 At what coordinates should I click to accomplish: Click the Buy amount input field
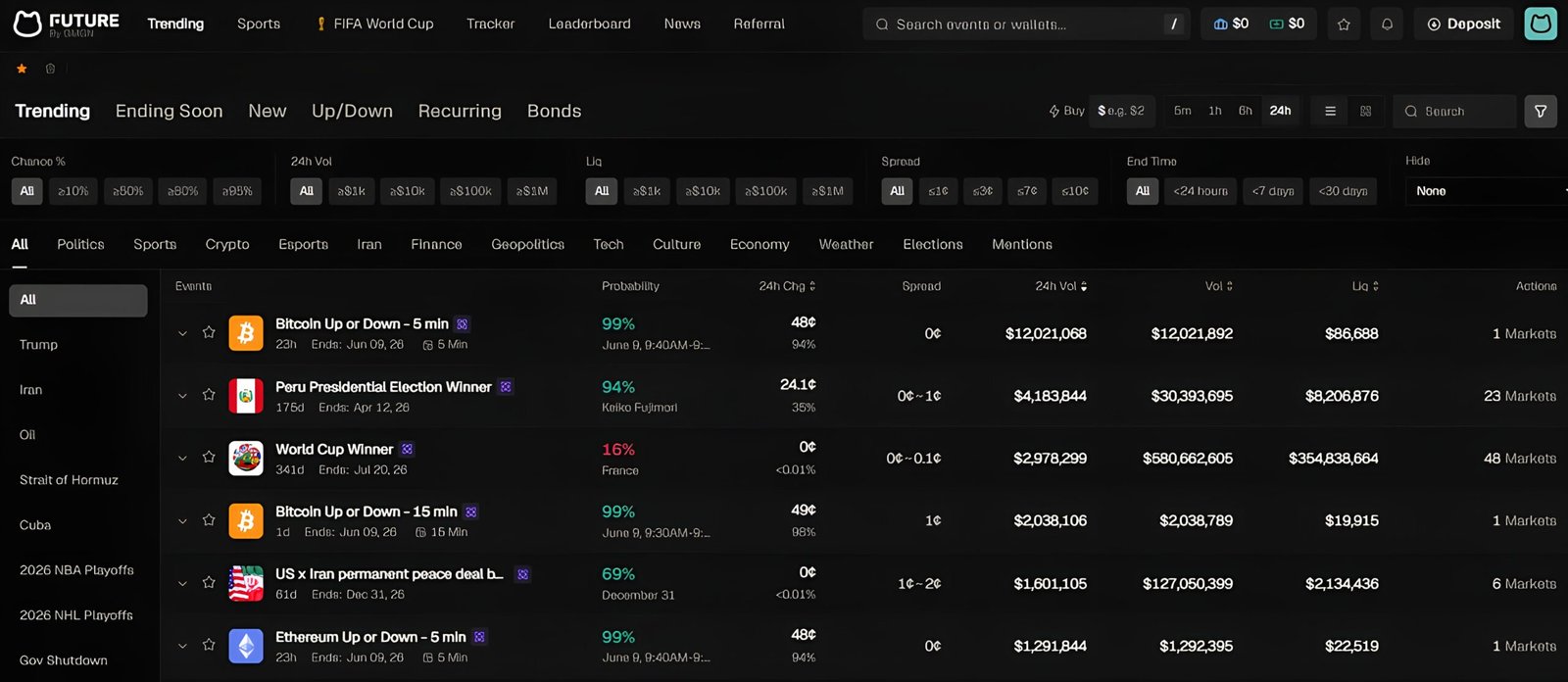(x=1122, y=111)
